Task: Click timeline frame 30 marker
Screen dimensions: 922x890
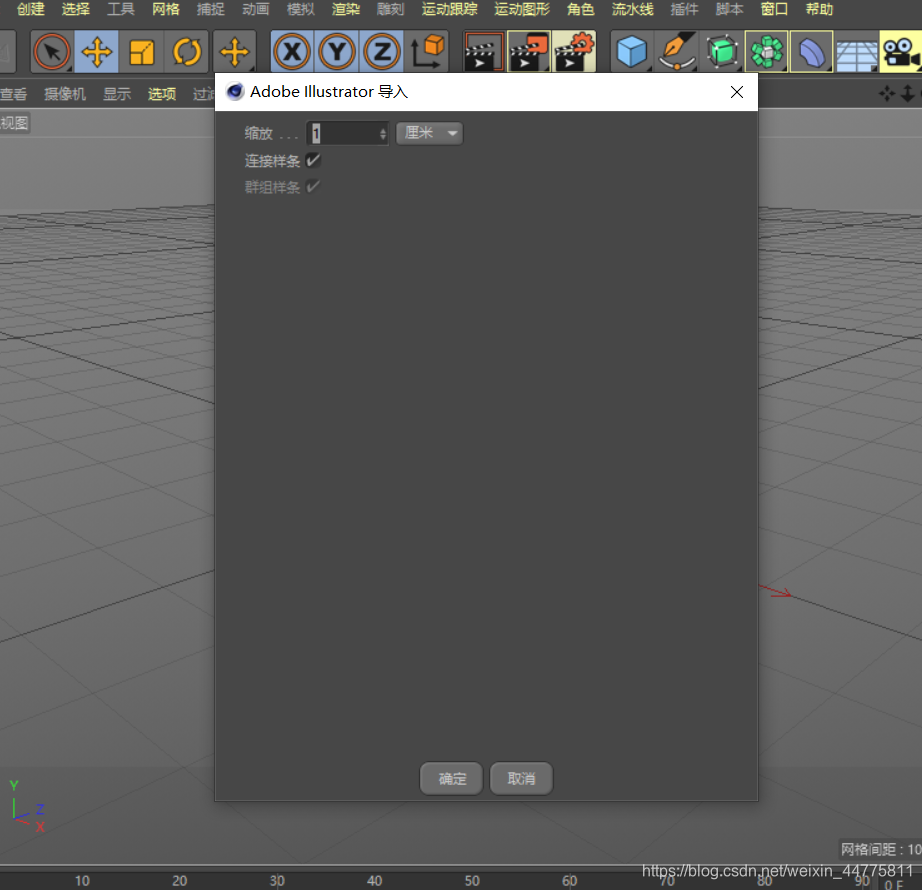Action: (277, 881)
